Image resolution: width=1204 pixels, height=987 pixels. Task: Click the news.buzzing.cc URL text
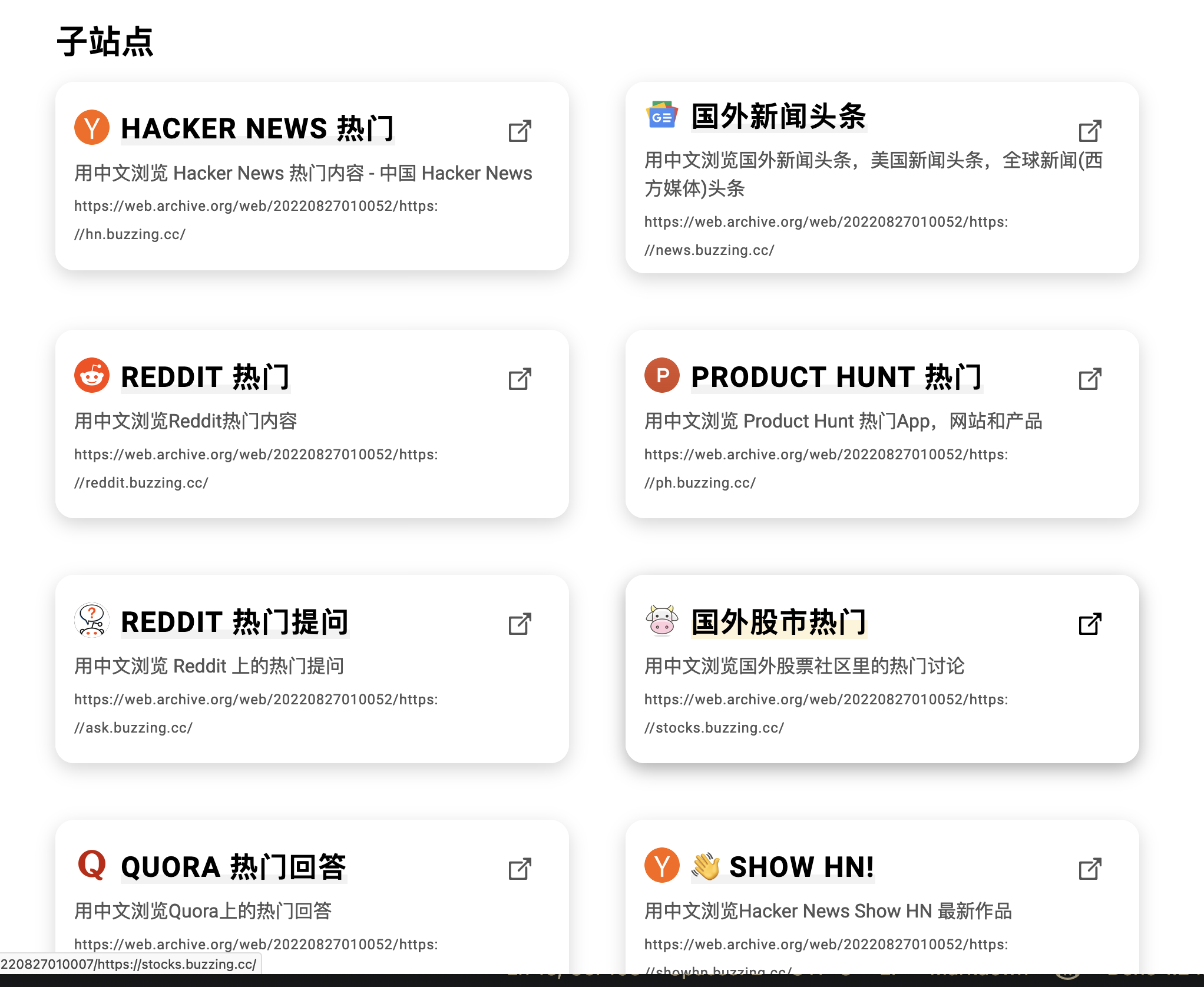pyautogui.click(x=826, y=236)
